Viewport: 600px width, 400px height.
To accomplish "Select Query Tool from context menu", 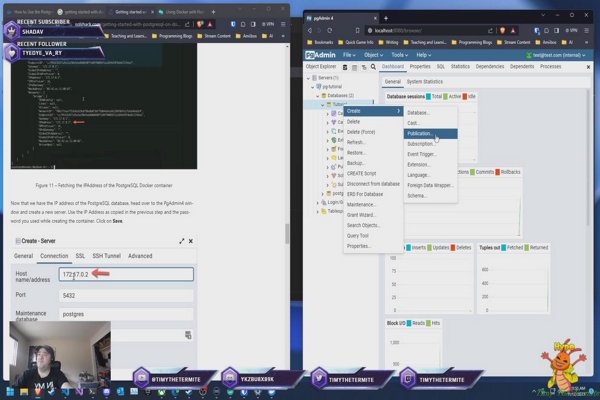I will click(x=373, y=236).
